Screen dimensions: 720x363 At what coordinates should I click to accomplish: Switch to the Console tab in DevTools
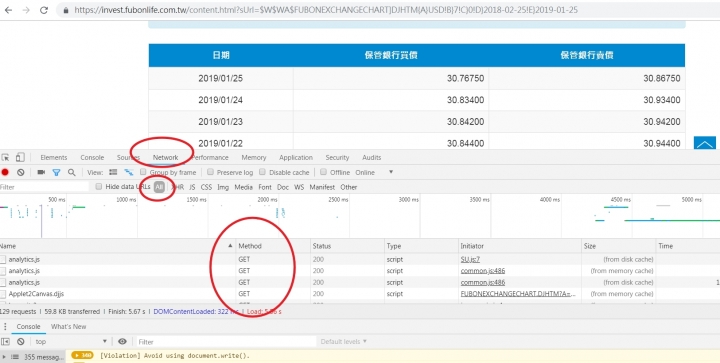tap(92, 157)
